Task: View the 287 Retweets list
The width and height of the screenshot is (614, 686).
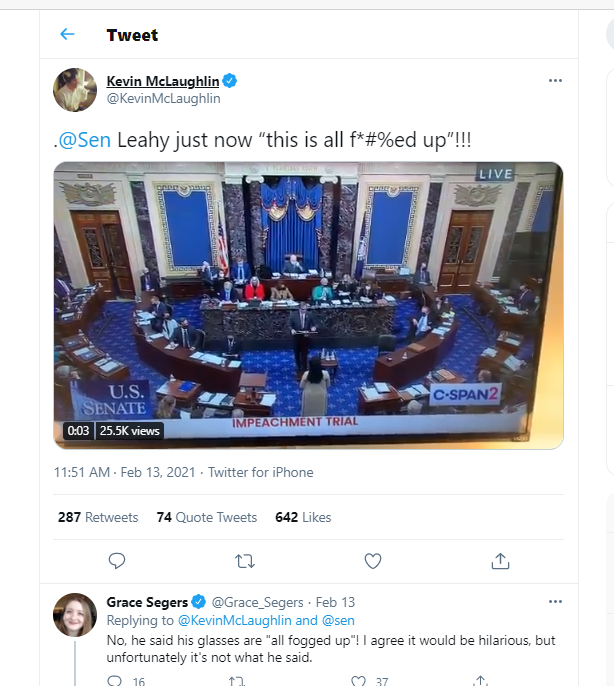Action: click(98, 517)
